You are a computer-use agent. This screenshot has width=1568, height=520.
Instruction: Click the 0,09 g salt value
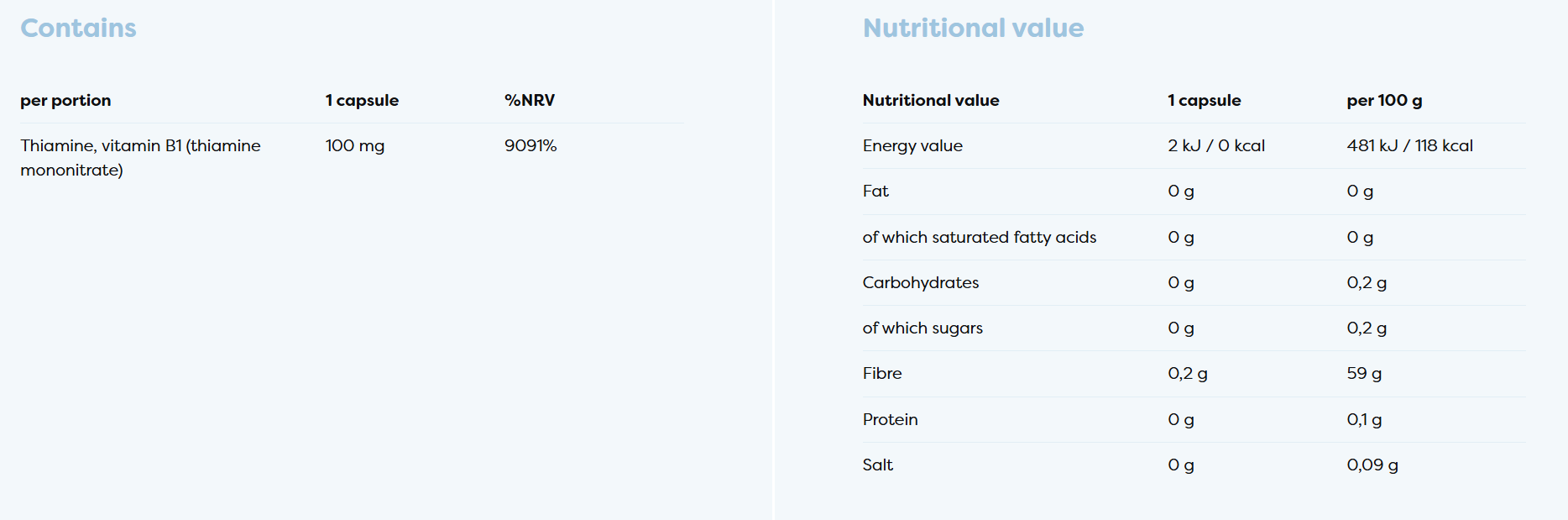pos(1372,465)
